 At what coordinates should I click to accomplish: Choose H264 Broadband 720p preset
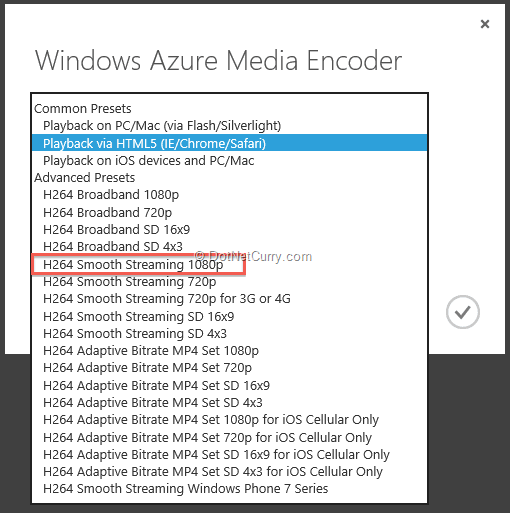(x=229, y=212)
